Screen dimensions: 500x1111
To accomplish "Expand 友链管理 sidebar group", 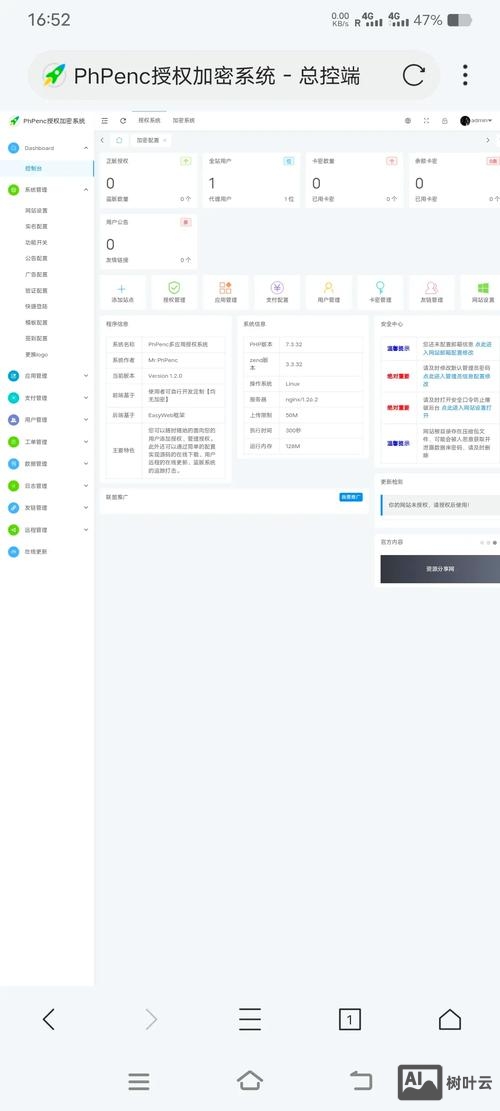I will tap(47, 507).
